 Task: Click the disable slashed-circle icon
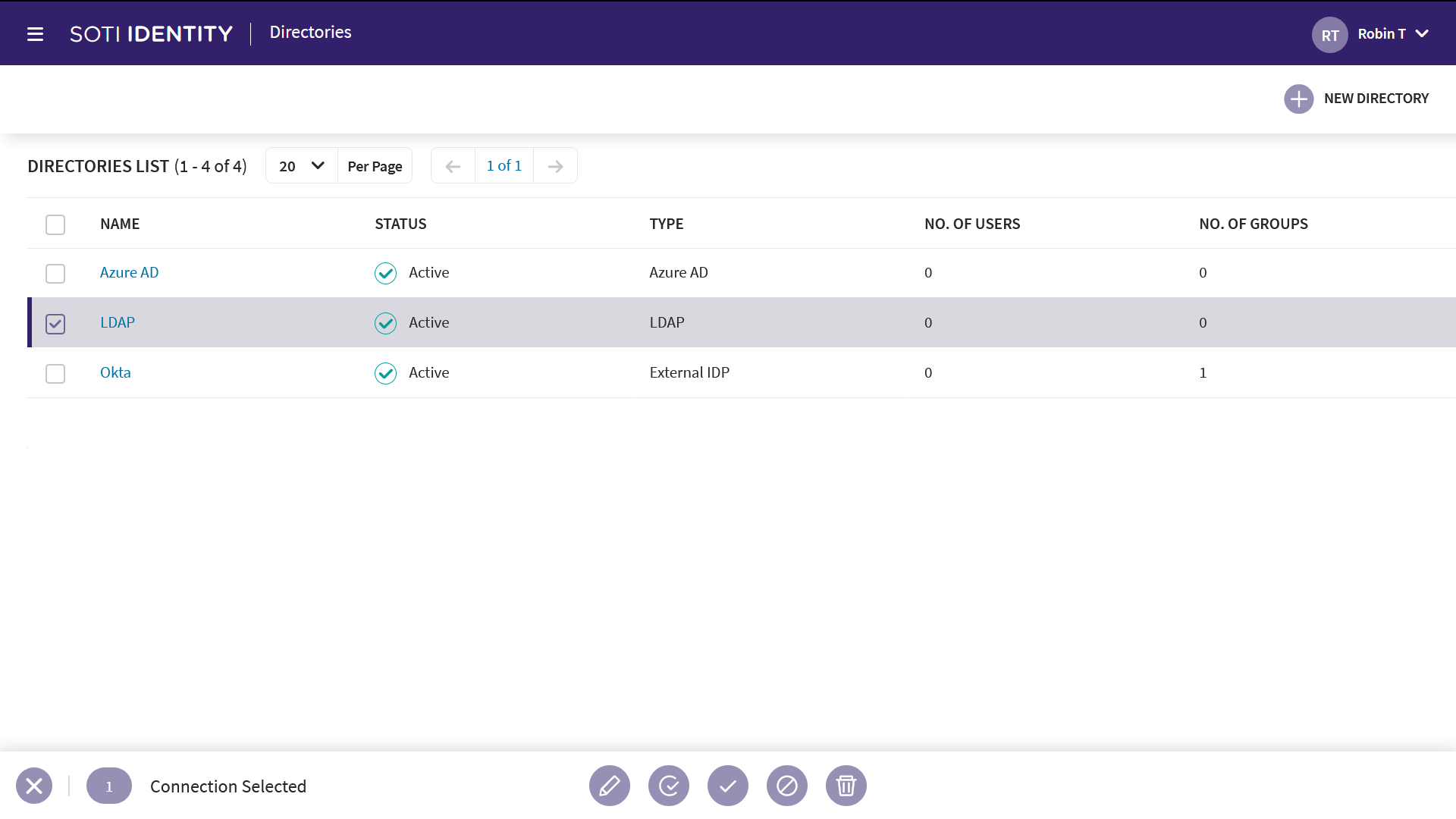click(x=787, y=786)
